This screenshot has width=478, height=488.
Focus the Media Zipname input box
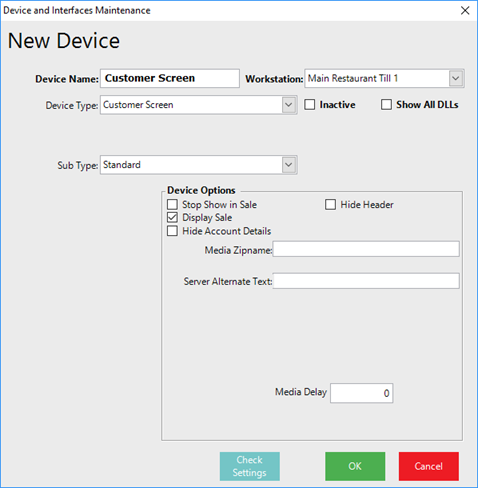pos(366,249)
